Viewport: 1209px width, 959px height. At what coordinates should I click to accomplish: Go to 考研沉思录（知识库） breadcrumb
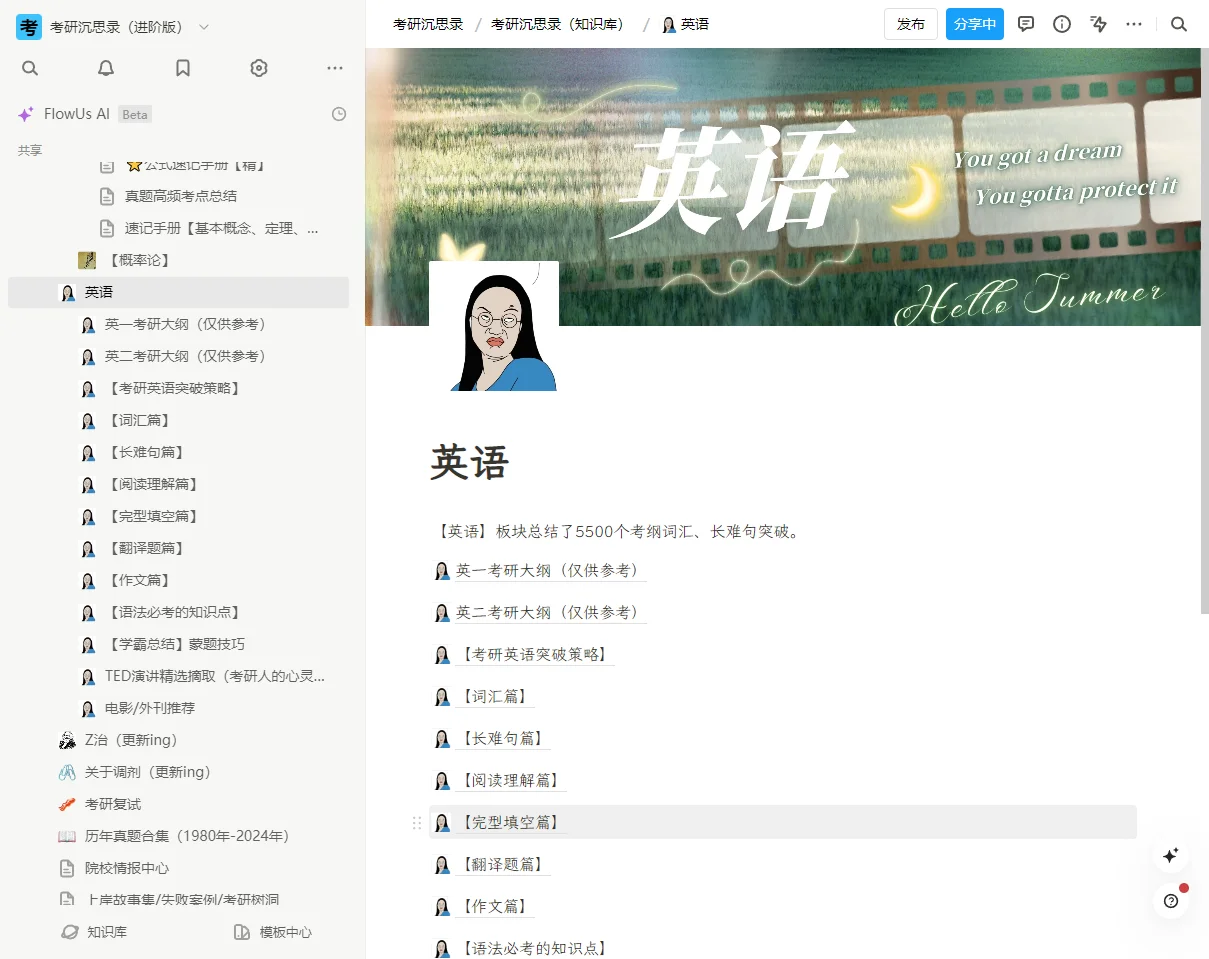pyautogui.click(x=560, y=24)
